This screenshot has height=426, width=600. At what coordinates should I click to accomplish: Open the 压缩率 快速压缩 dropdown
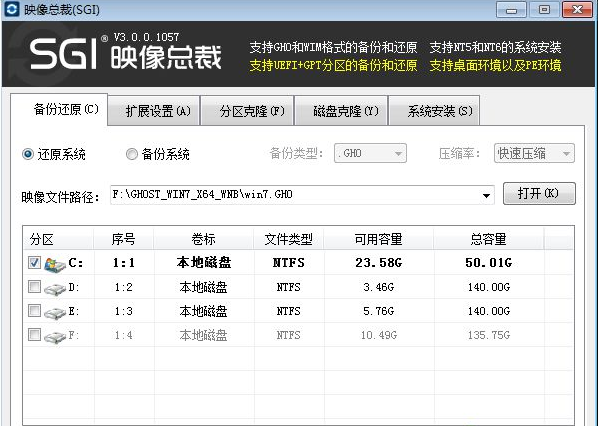[x=534, y=154]
